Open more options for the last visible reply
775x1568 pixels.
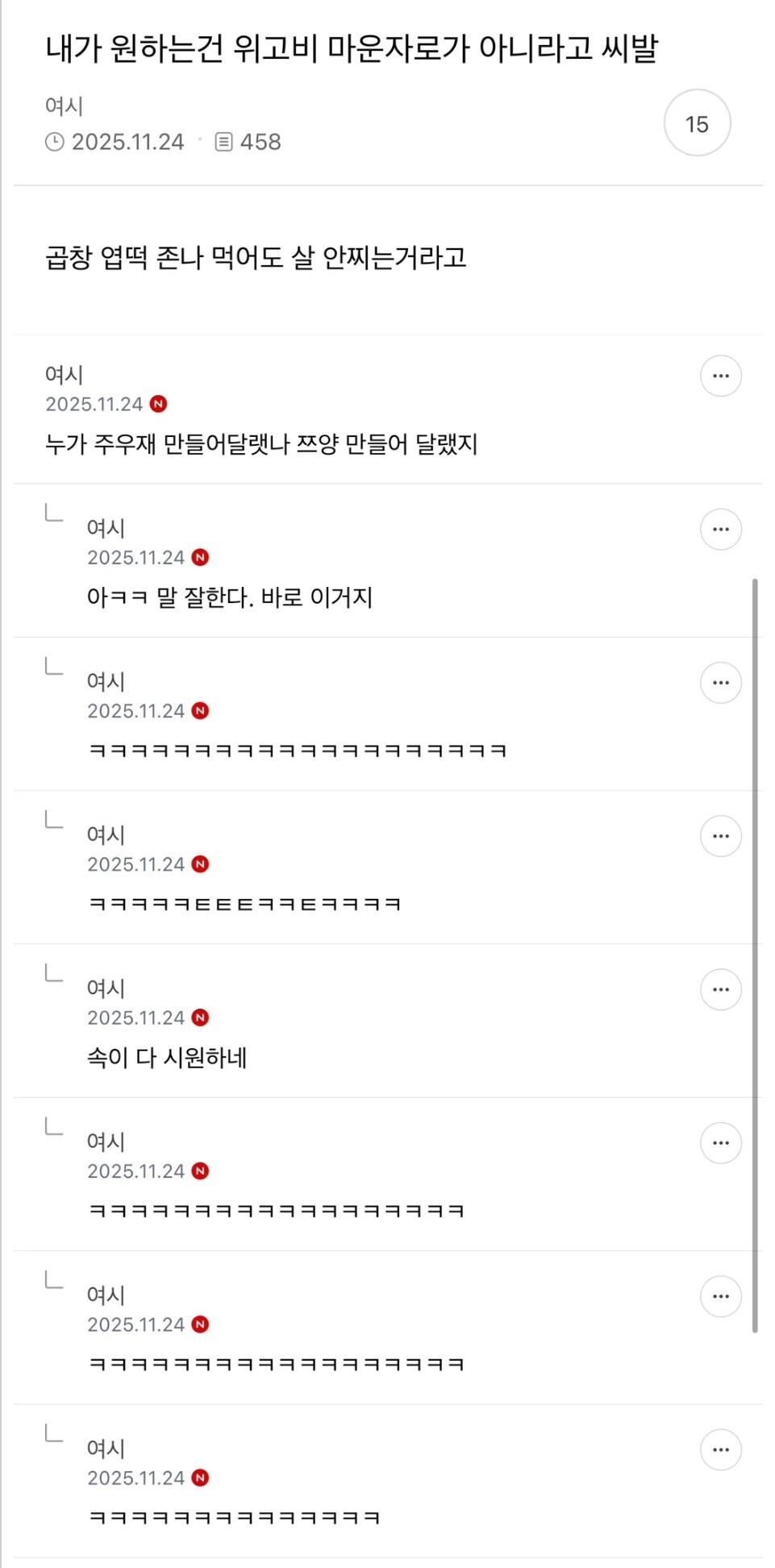point(720,1449)
